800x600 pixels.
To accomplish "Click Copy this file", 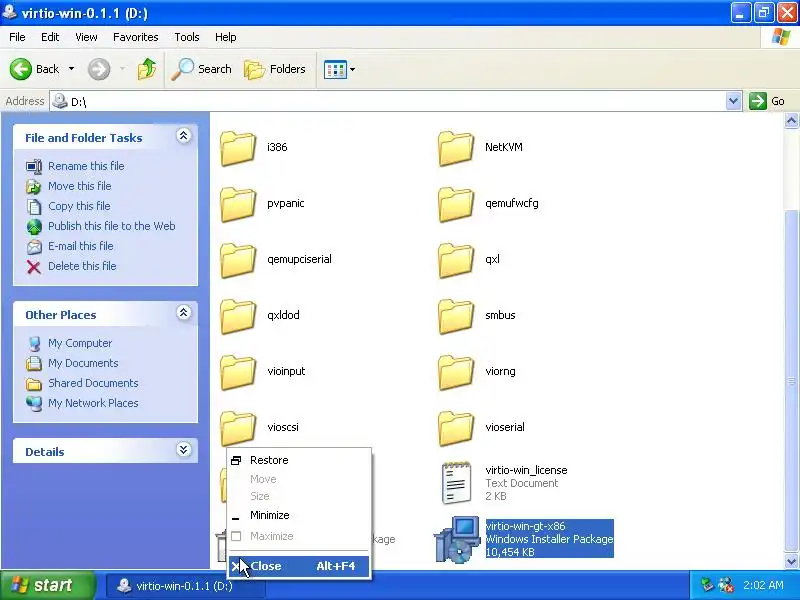I will pyautogui.click(x=79, y=206).
